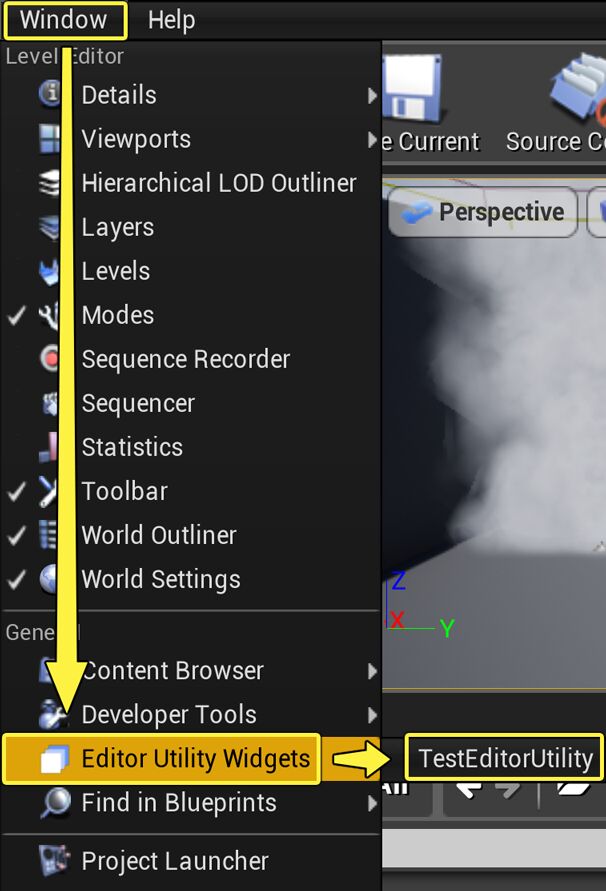Select the Developer Tools menu entry
This screenshot has width=606, height=891.
pos(191,714)
